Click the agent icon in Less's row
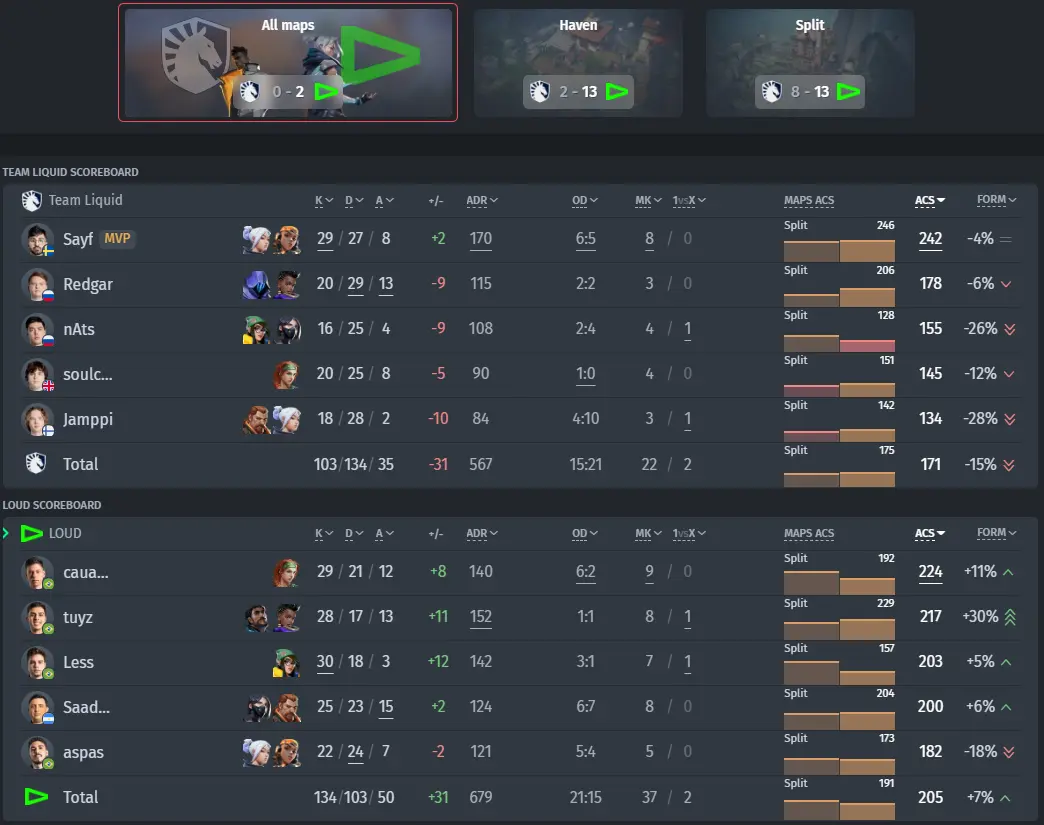1044x825 pixels. (286, 663)
